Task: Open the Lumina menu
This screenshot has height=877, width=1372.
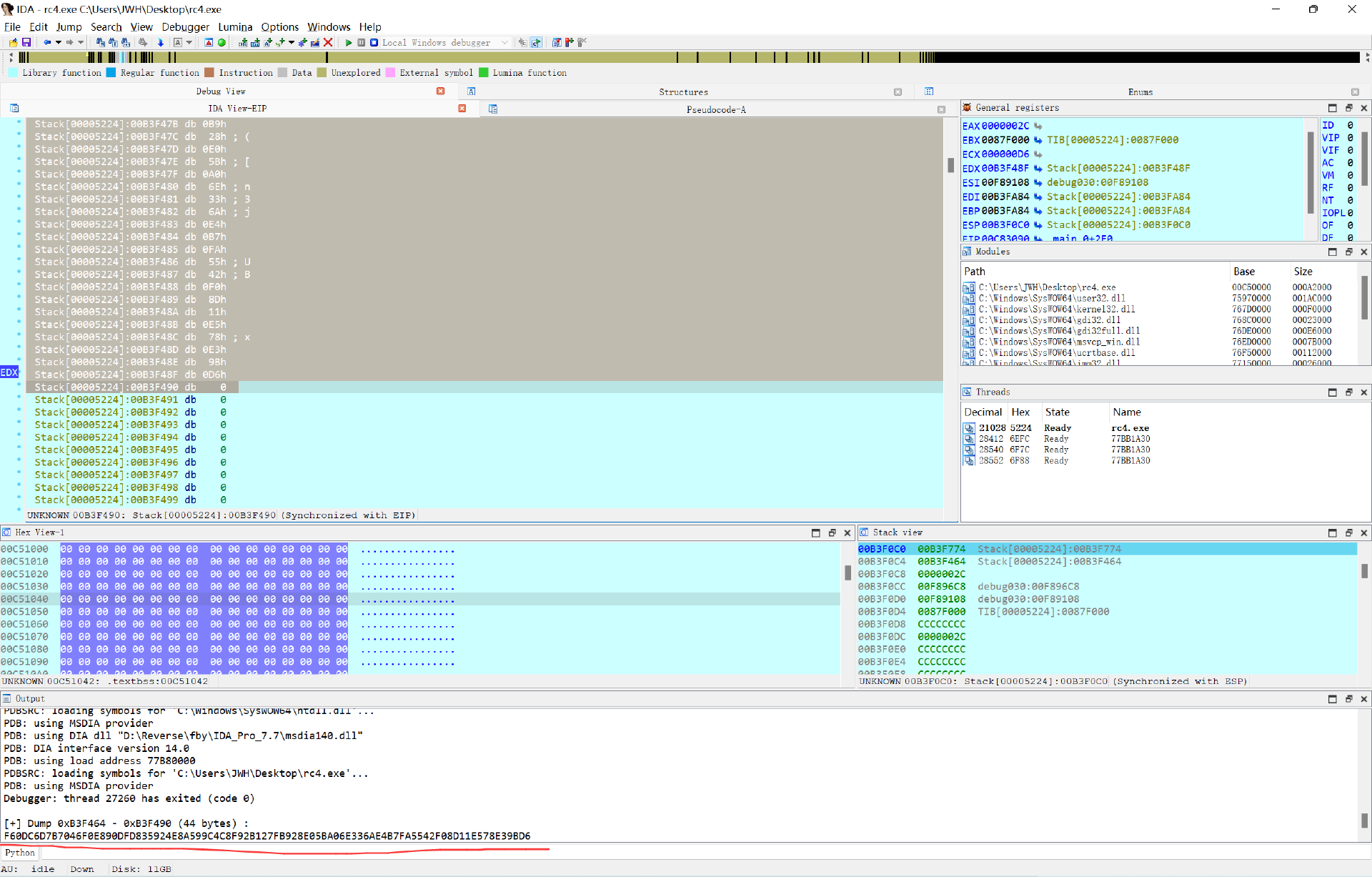Action: [235, 27]
